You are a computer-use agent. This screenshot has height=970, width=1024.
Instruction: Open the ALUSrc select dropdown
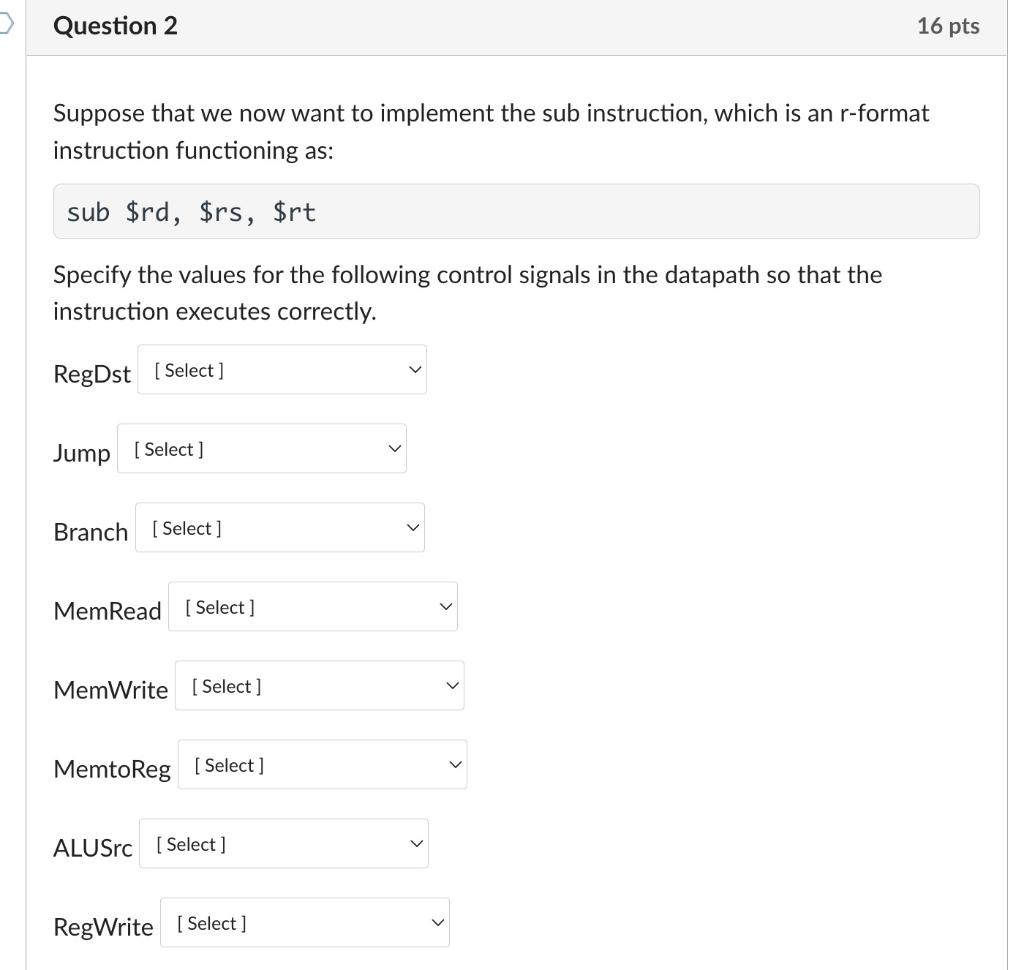pyautogui.click(x=284, y=843)
